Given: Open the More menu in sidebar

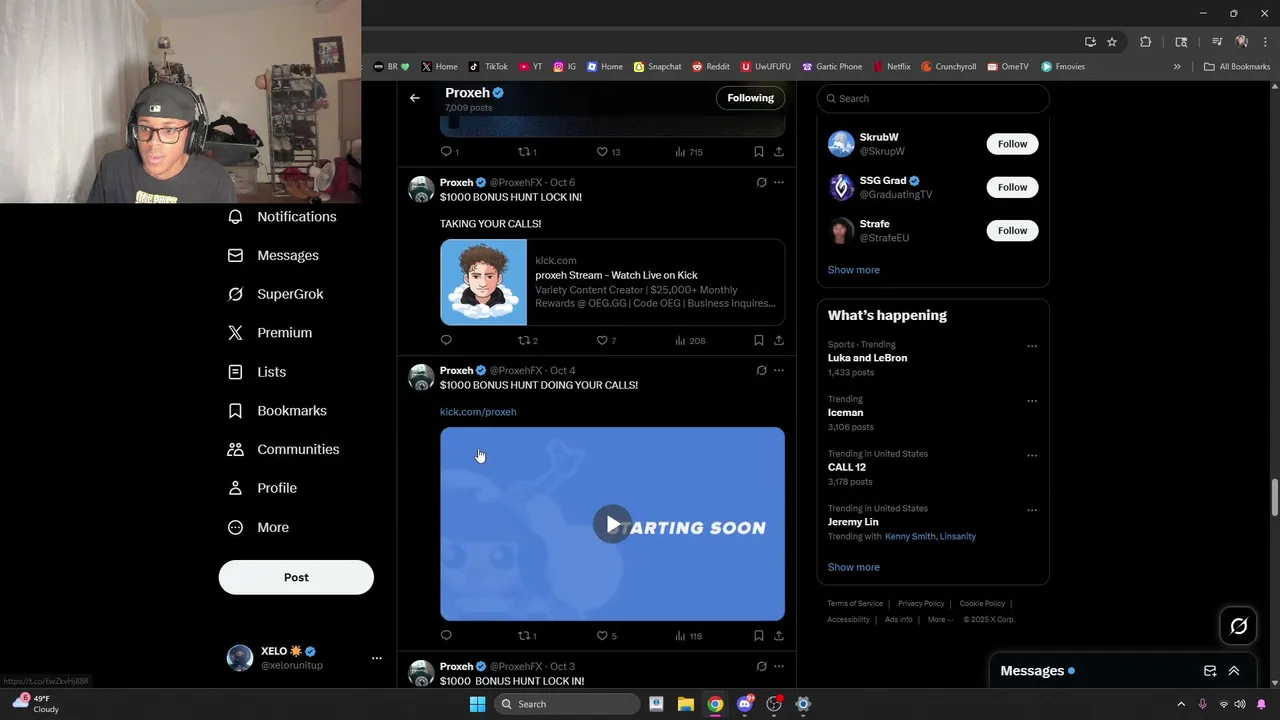Looking at the screenshot, I should point(258,528).
